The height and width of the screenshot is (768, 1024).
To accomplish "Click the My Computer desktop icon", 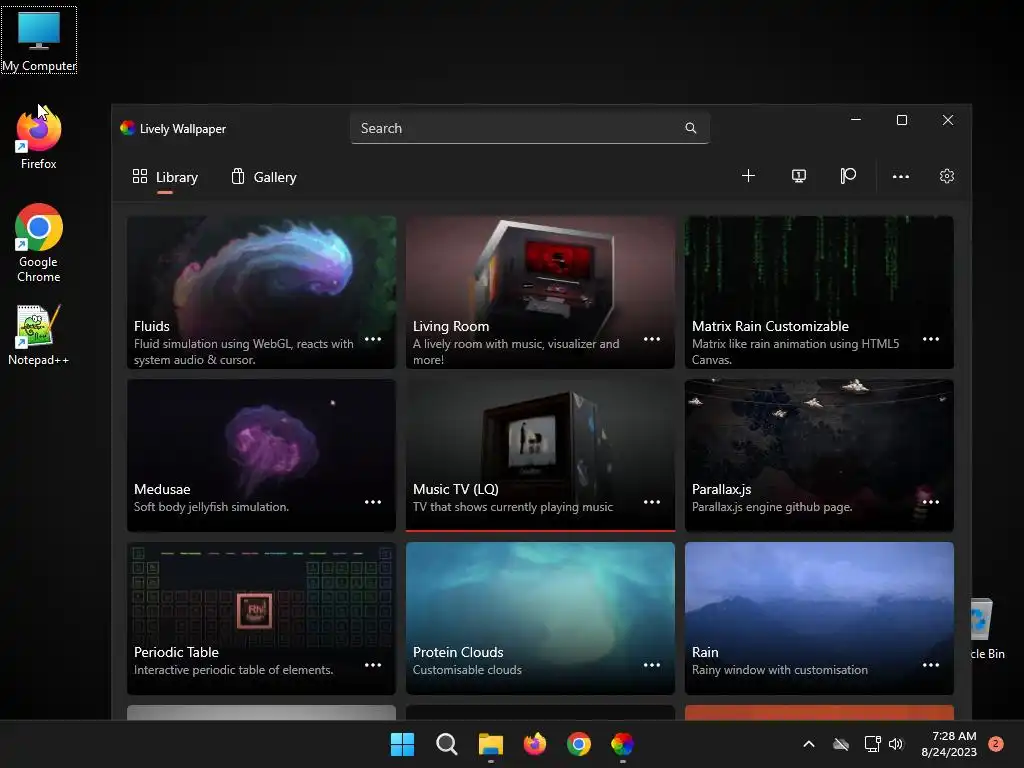I will point(39,40).
